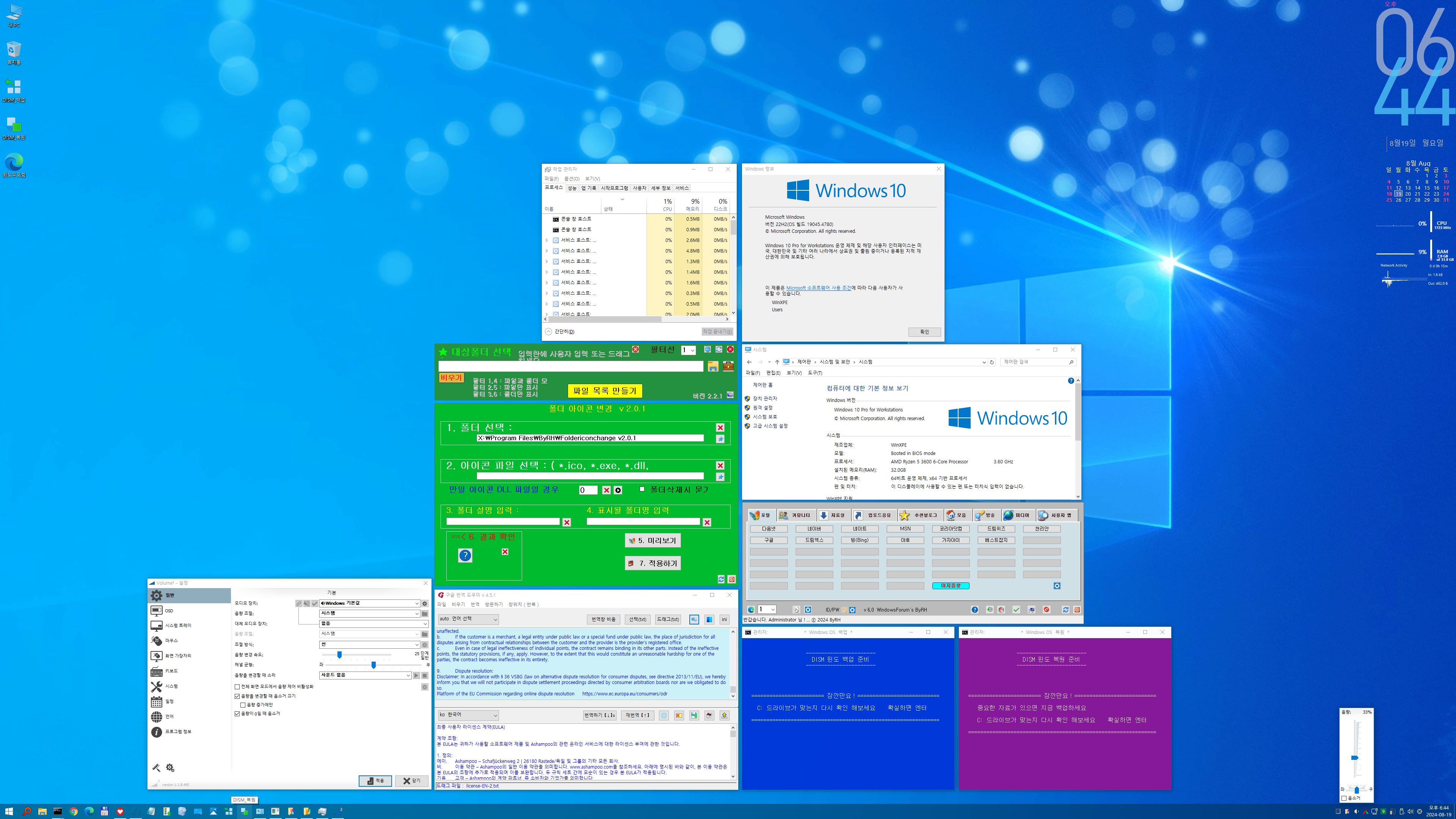The height and width of the screenshot is (819, 1456).
Task: Click 네이버 shortcut button in launcher
Action: [814, 529]
